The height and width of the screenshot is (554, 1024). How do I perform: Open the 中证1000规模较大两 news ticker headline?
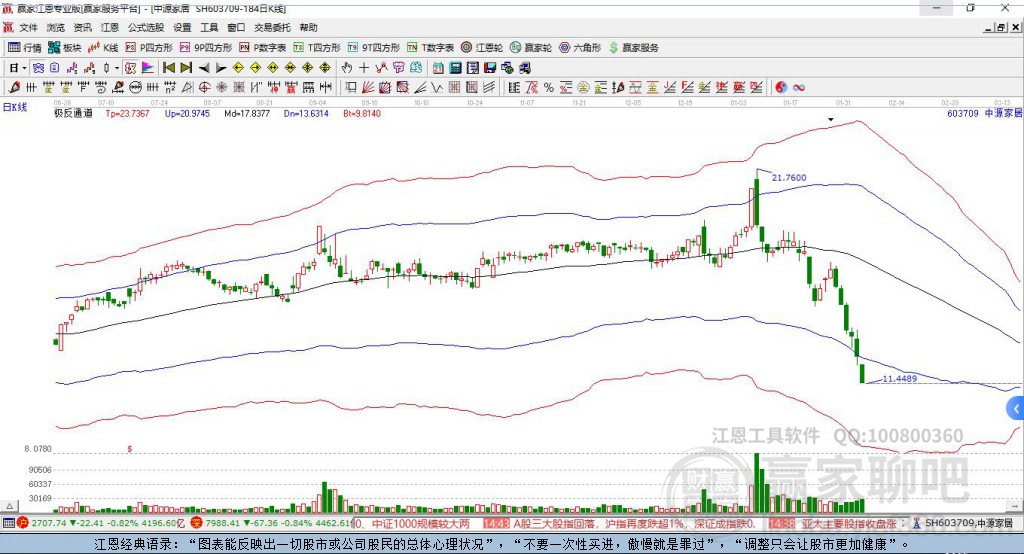[x=421, y=523]
